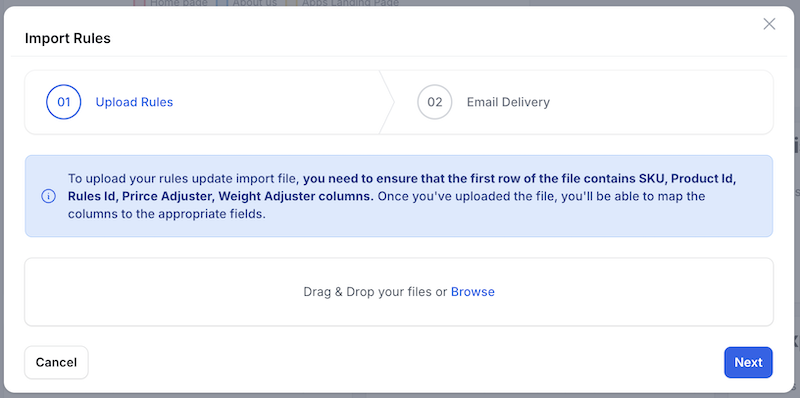Screen dimensions: 800x398
Task: Click the chevron divider between steps
Action: point(387,102)
